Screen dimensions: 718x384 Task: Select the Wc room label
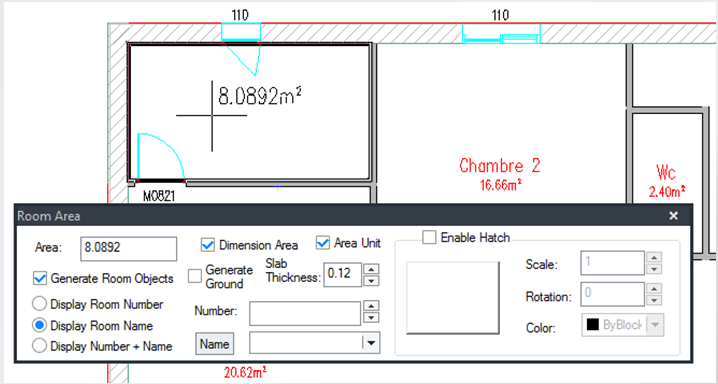(666, 173)
